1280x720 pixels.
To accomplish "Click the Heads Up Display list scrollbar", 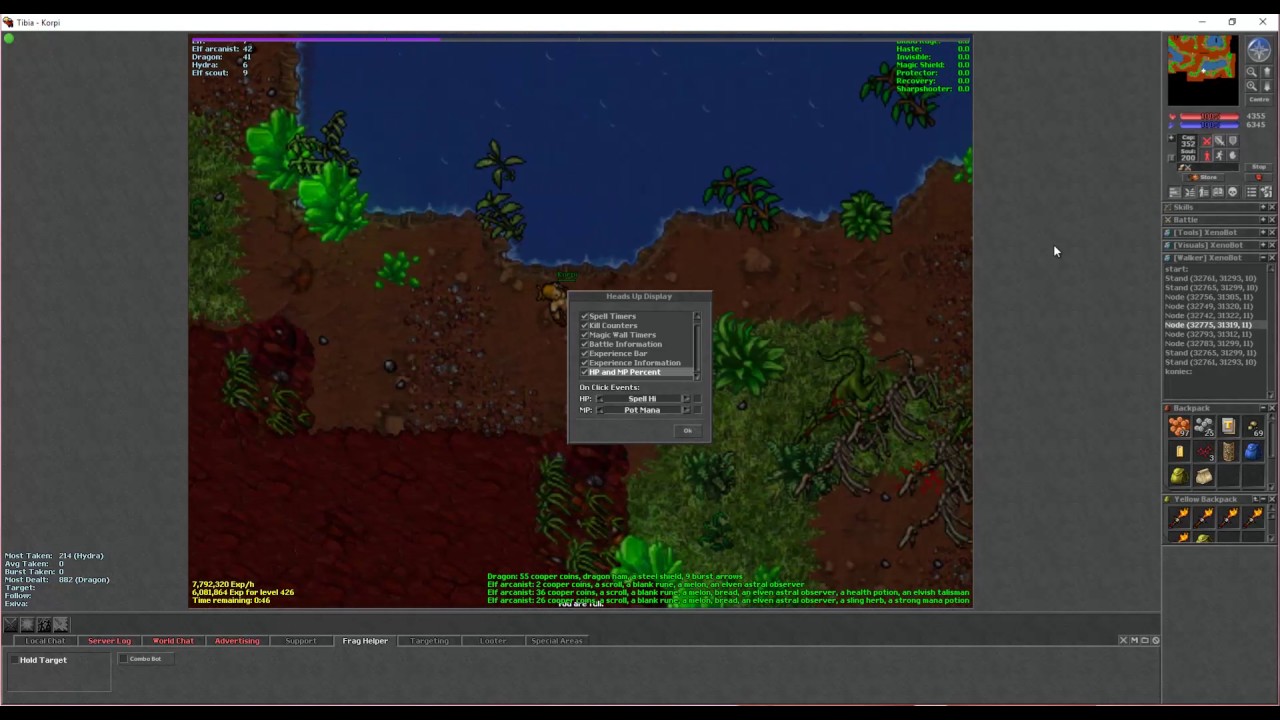I will [697, 345].
